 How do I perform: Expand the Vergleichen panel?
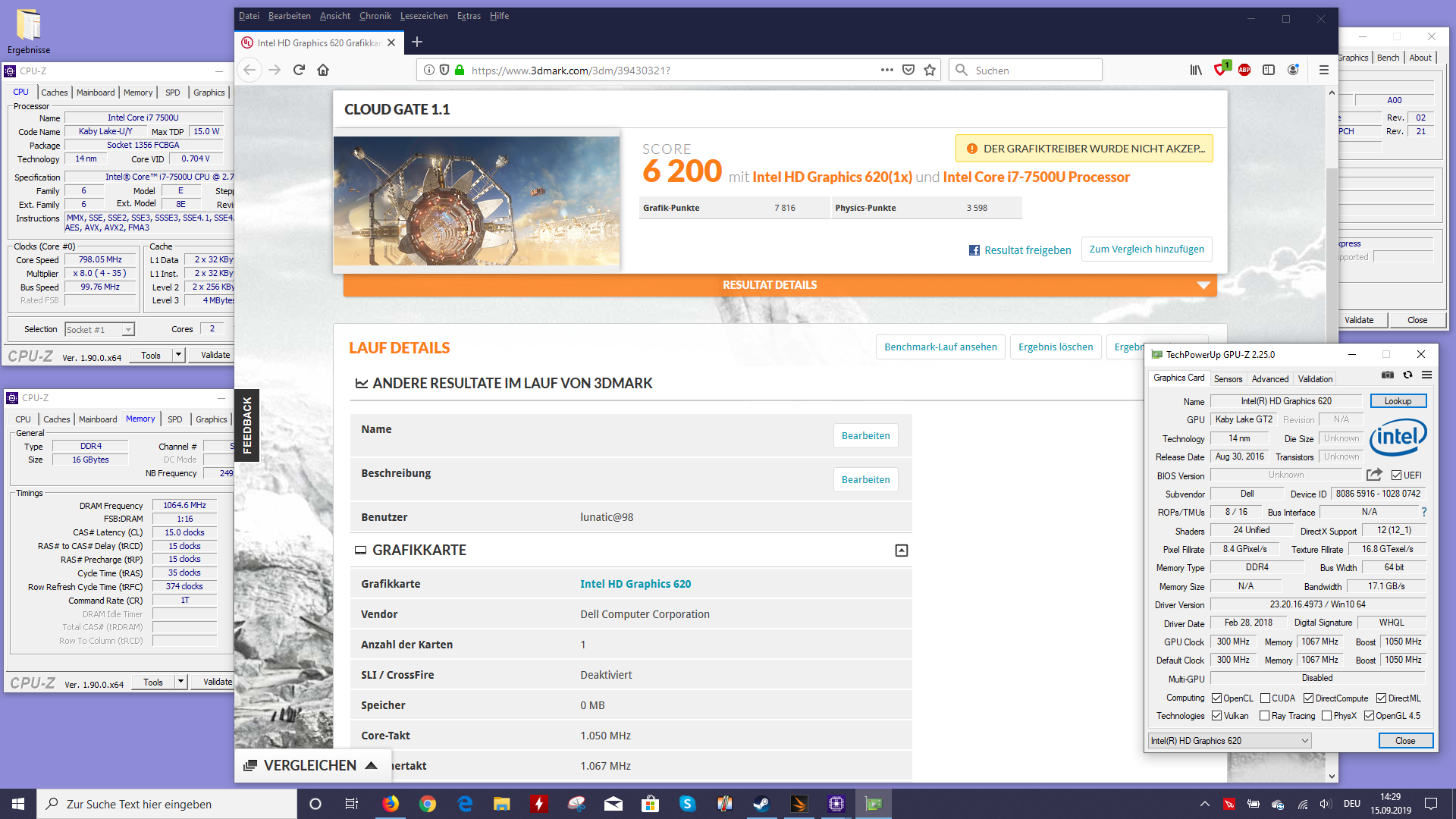(x=312, y=766)
